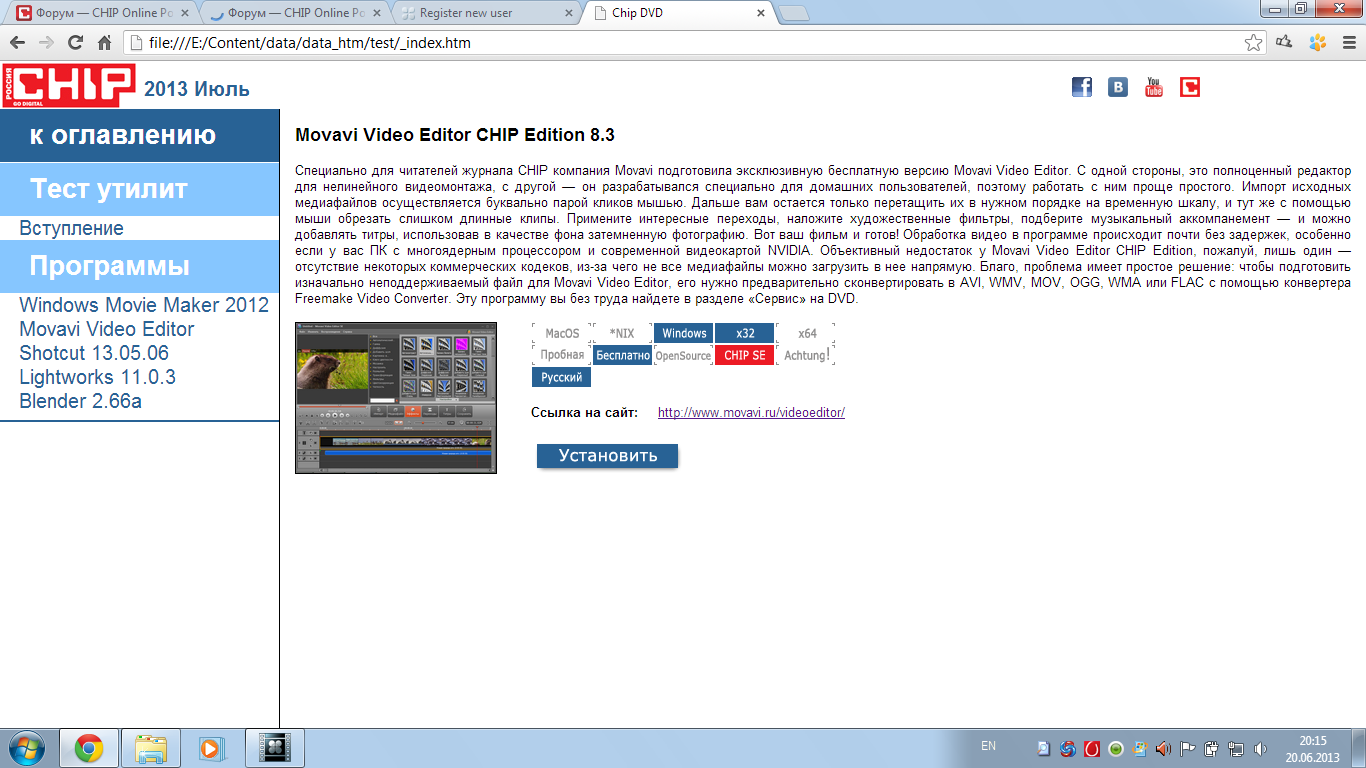Click the red Opera tray icon
The width and height of the screenshot is (1366, 768).
tap(1093, 748)
